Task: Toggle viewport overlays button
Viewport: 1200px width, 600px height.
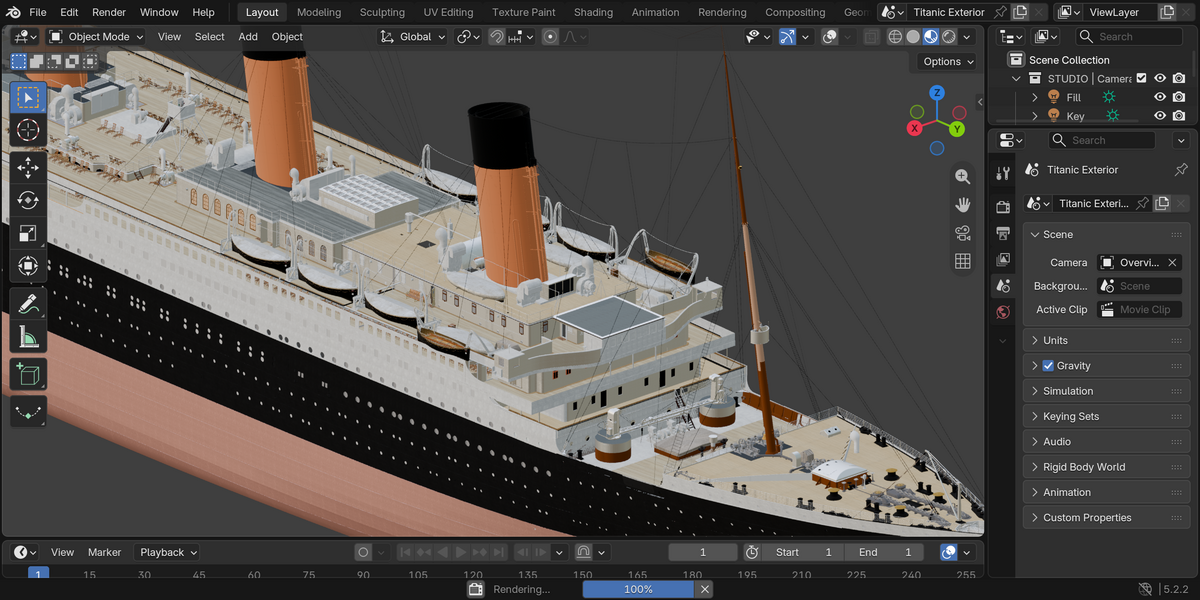Action: pos(829,37)
